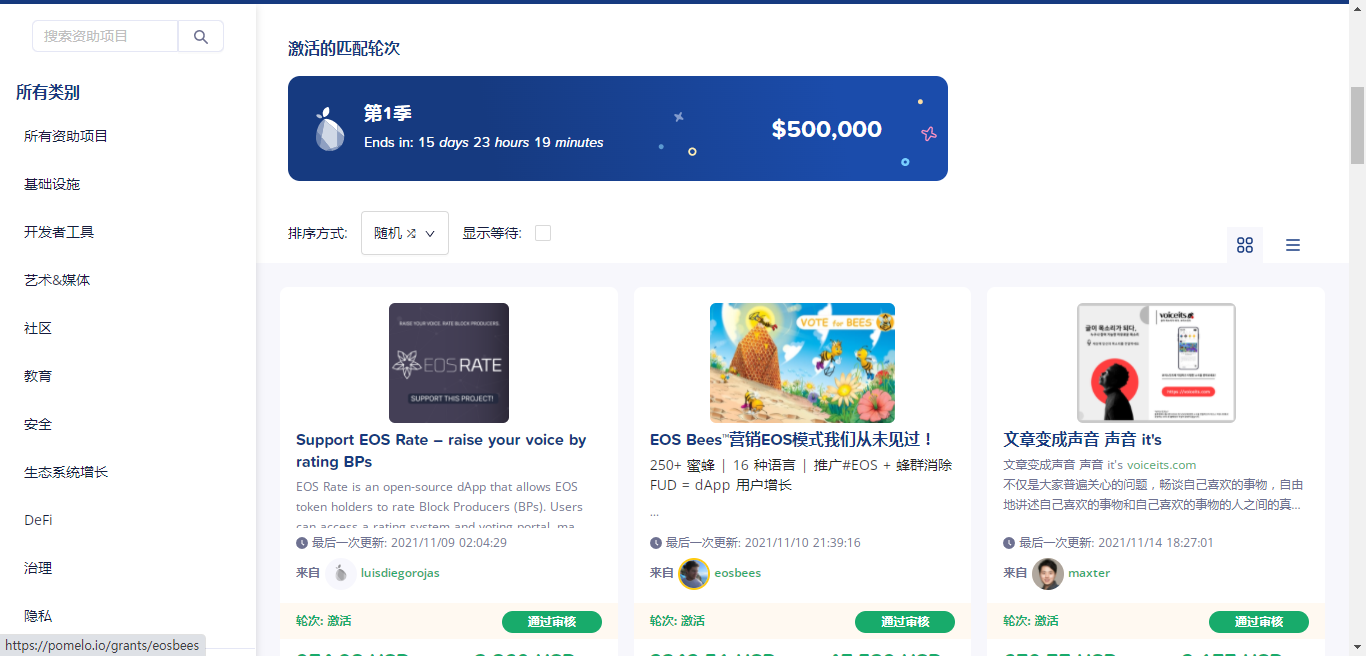
Task: Click eosbees avatar icon
Action: [x=694, y=573]
